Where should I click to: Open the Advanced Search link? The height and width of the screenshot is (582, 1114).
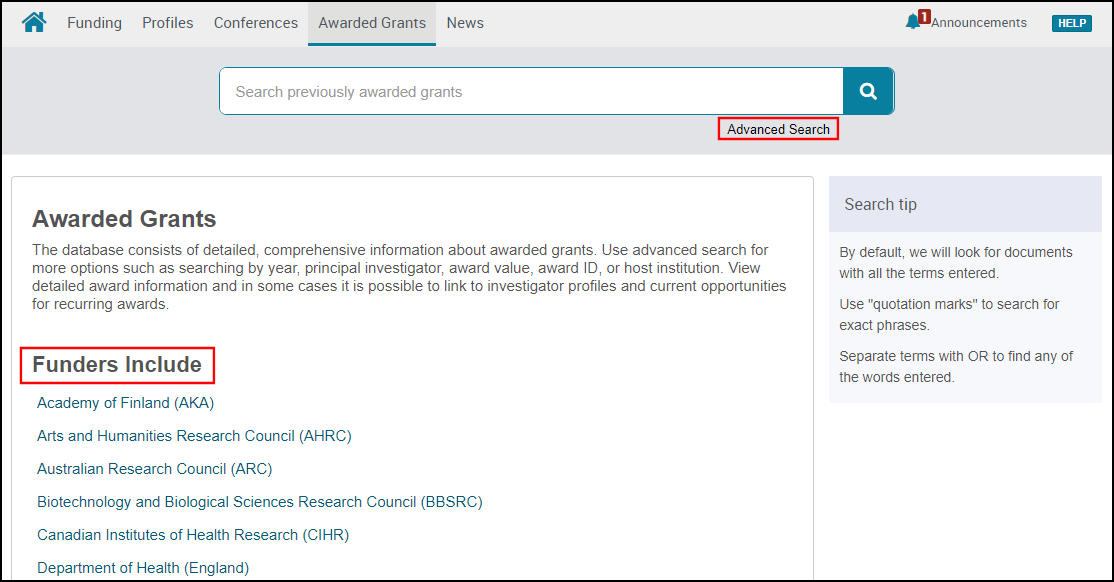pyautogui.click(x=778, y=129)
